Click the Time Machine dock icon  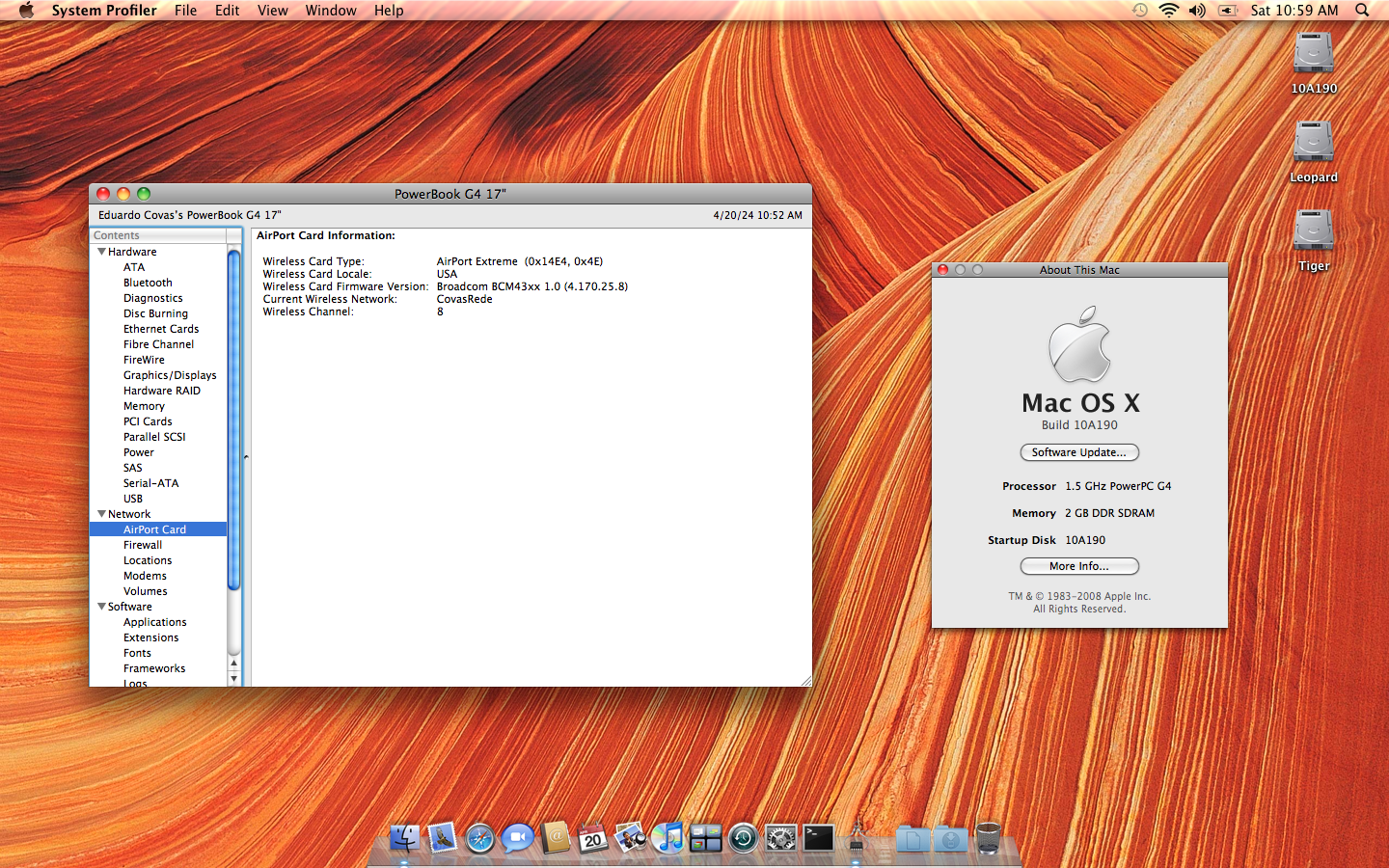pos(743,838)
